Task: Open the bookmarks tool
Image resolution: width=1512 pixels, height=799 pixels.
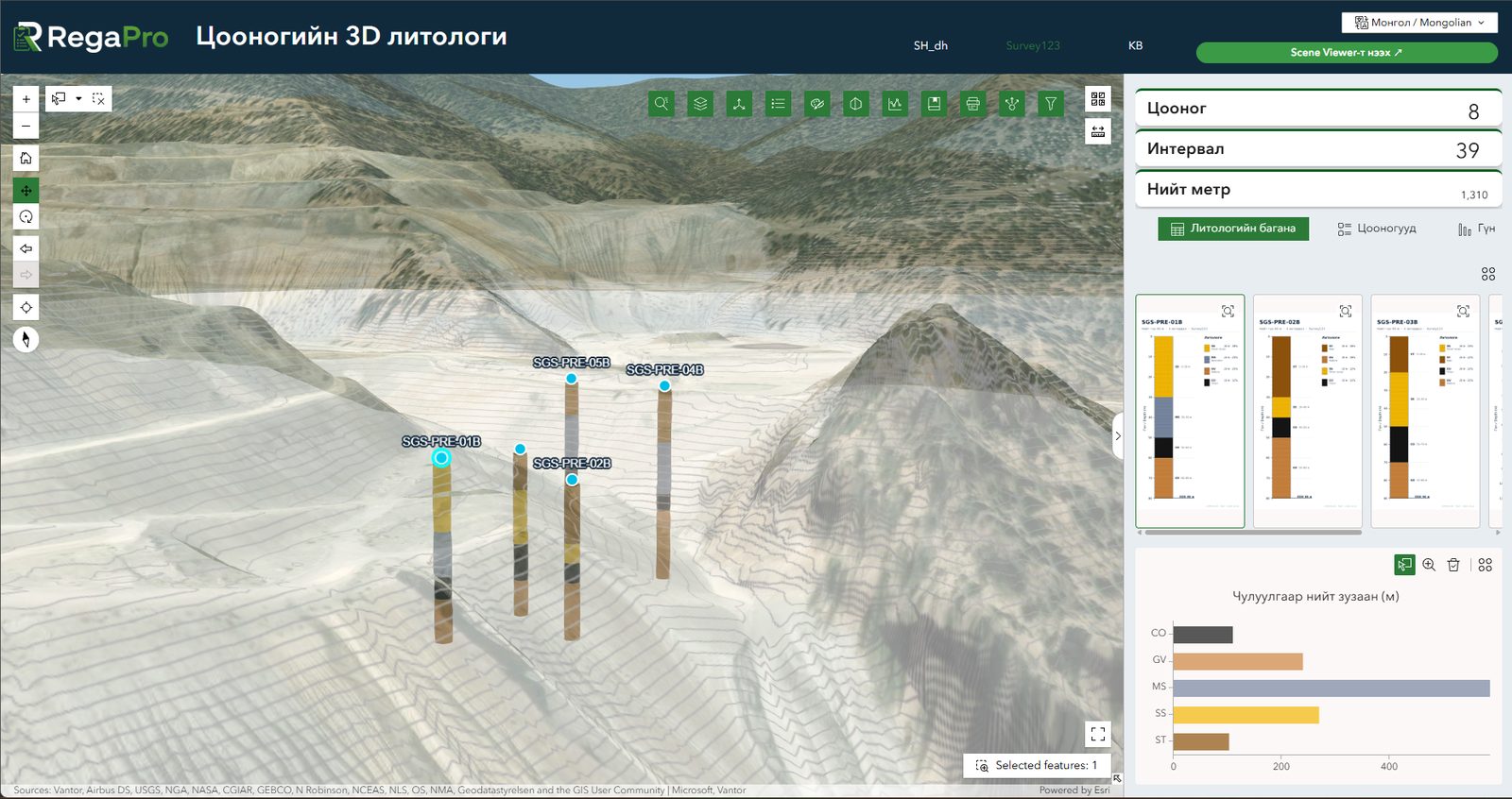Action: pyautogui.click(x=934, y=104)
